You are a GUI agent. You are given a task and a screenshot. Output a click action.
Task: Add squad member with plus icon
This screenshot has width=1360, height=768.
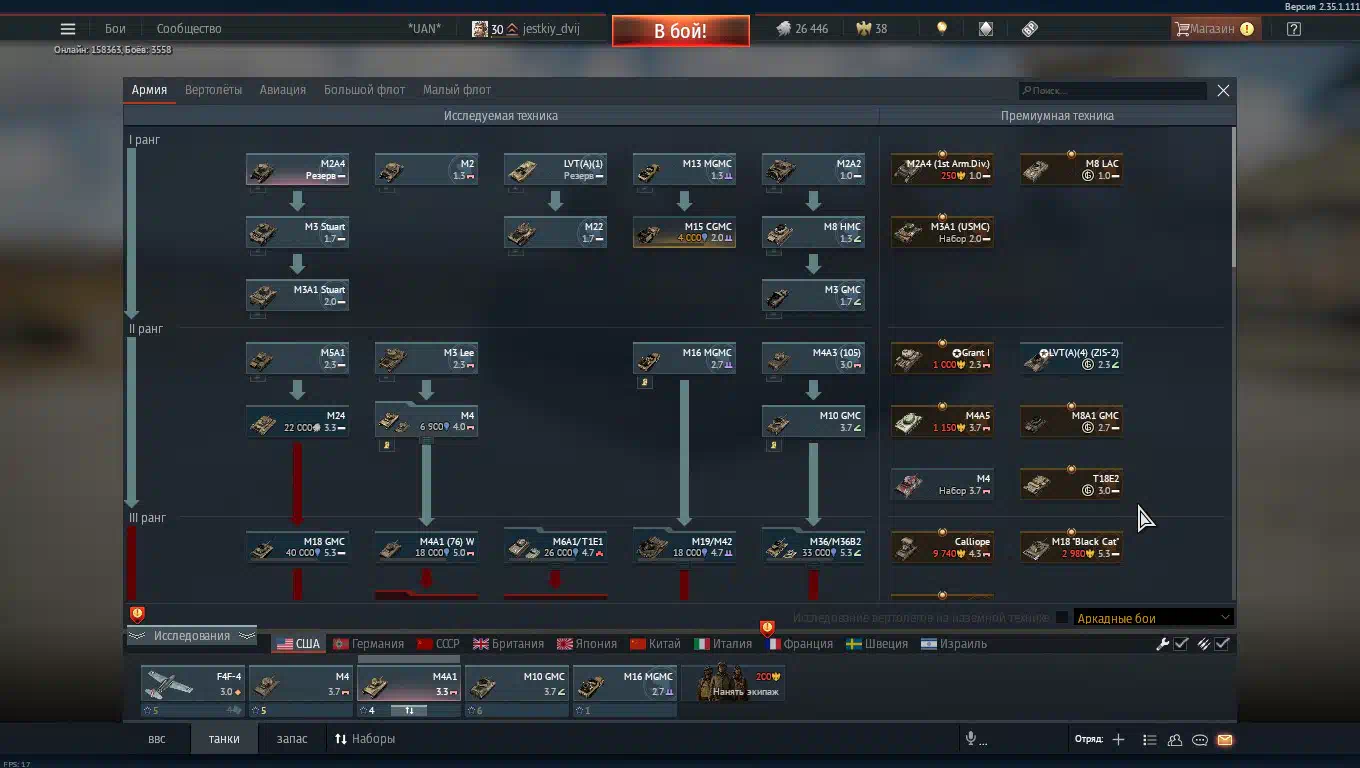pos(1119,740)
